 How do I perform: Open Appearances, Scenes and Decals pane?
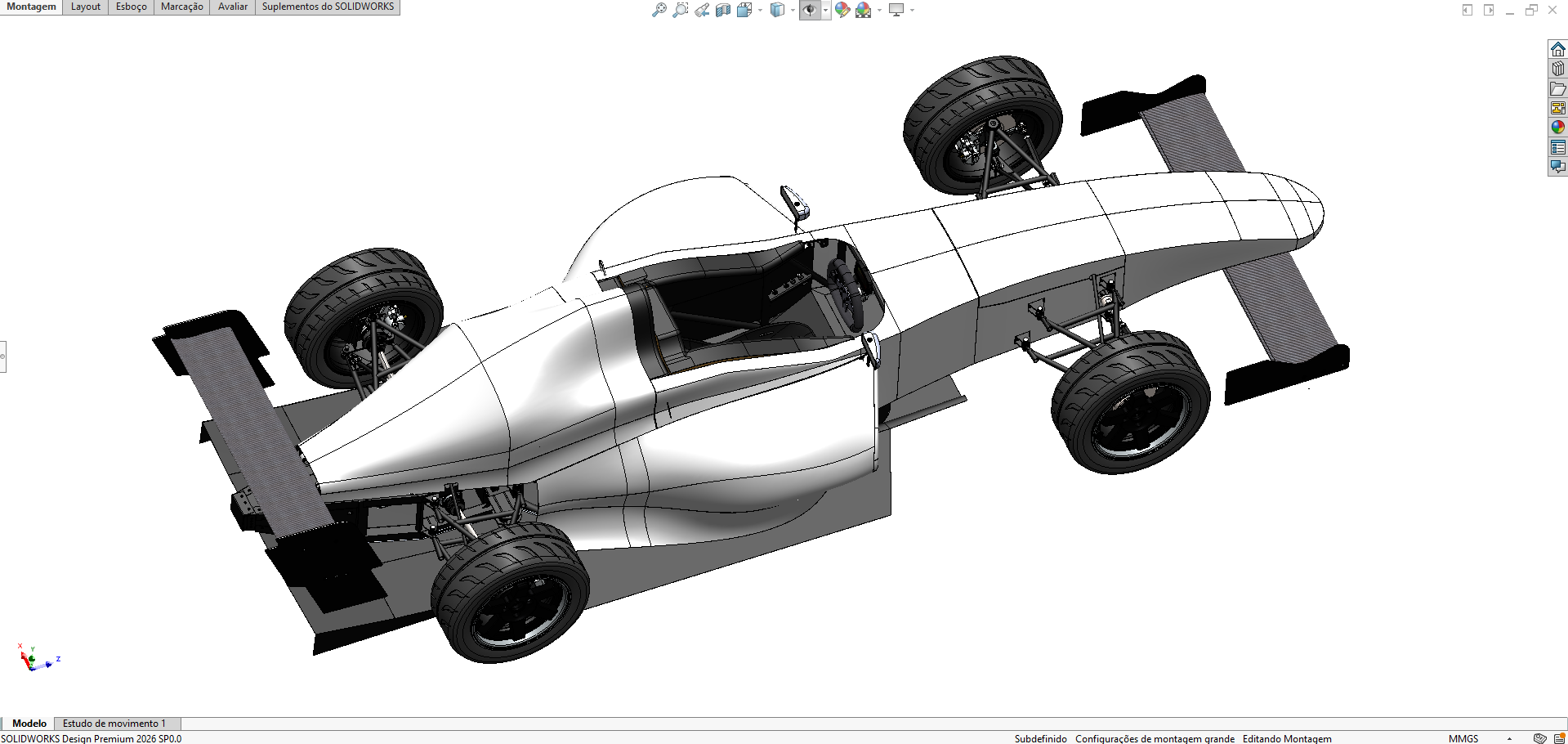point(1558,128)
